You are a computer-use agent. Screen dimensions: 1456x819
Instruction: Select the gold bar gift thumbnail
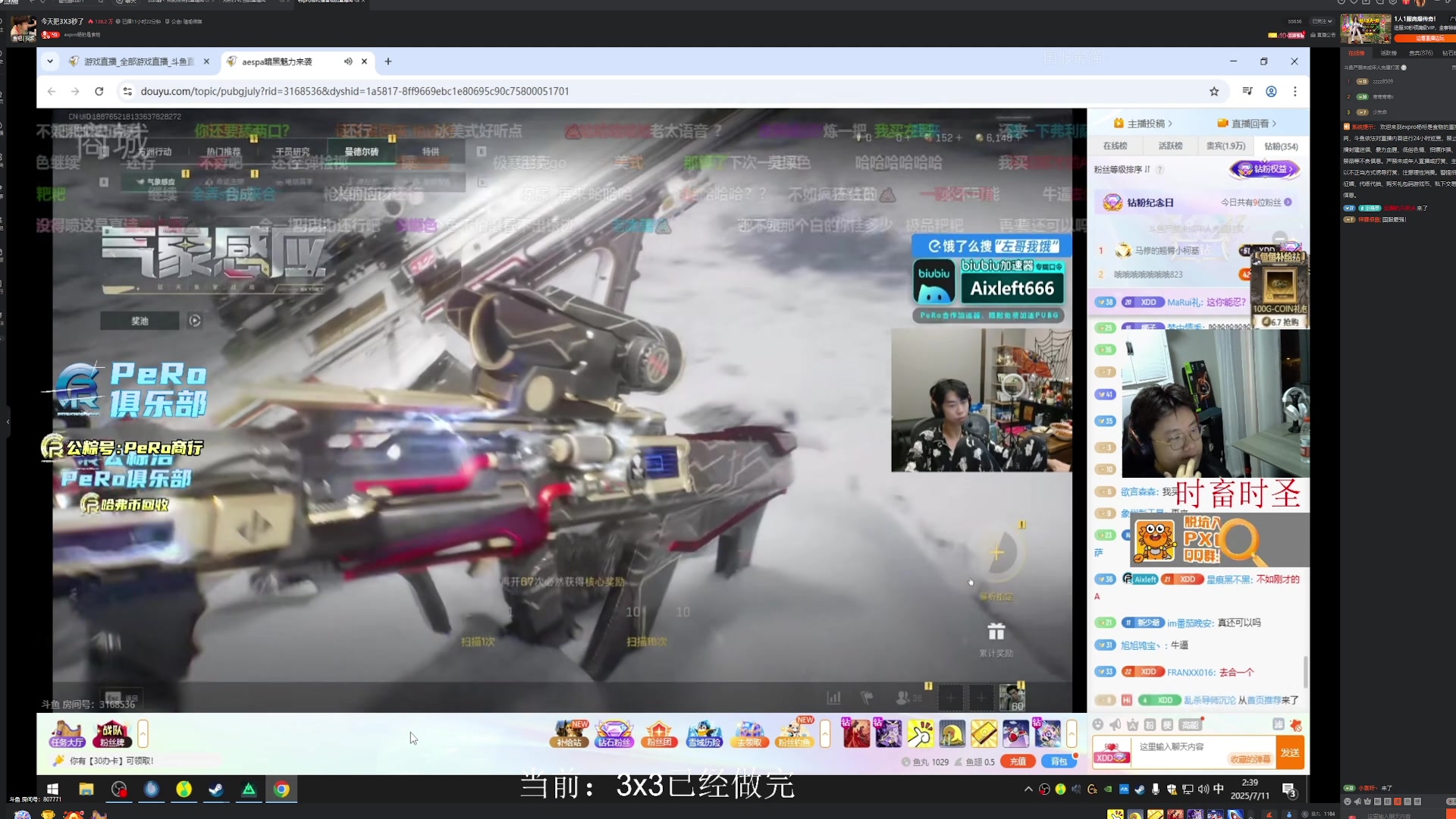tap(984, 734)
